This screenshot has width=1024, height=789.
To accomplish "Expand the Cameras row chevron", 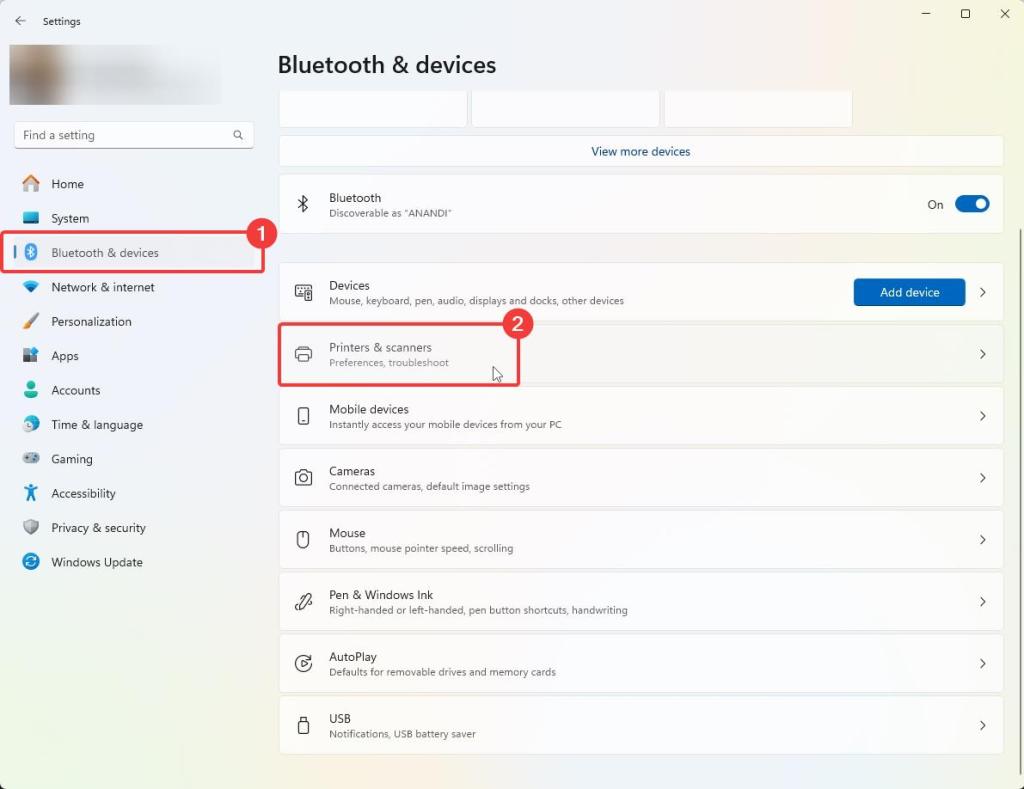I will [982, 478].
